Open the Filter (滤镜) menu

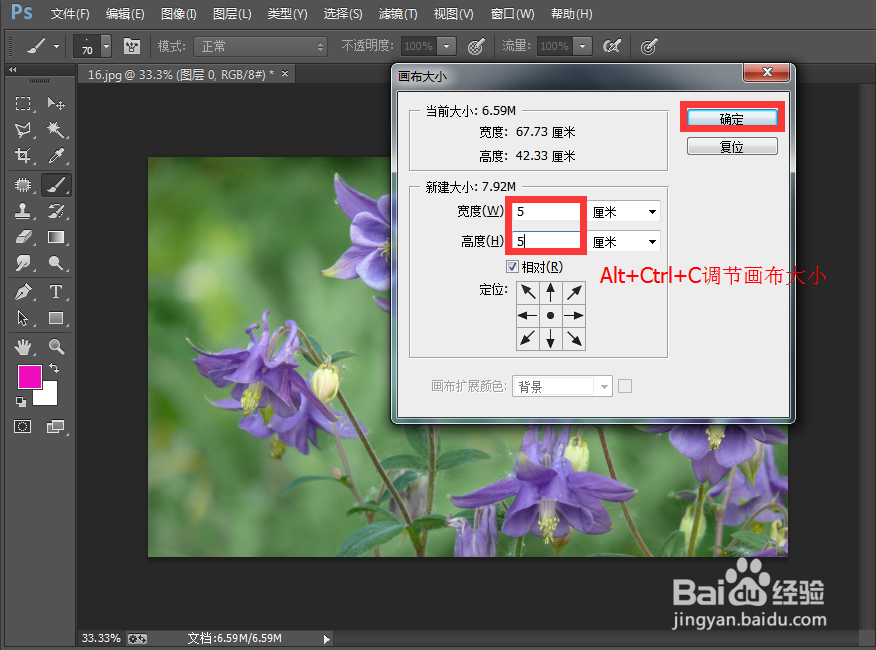tap(398, 14)
